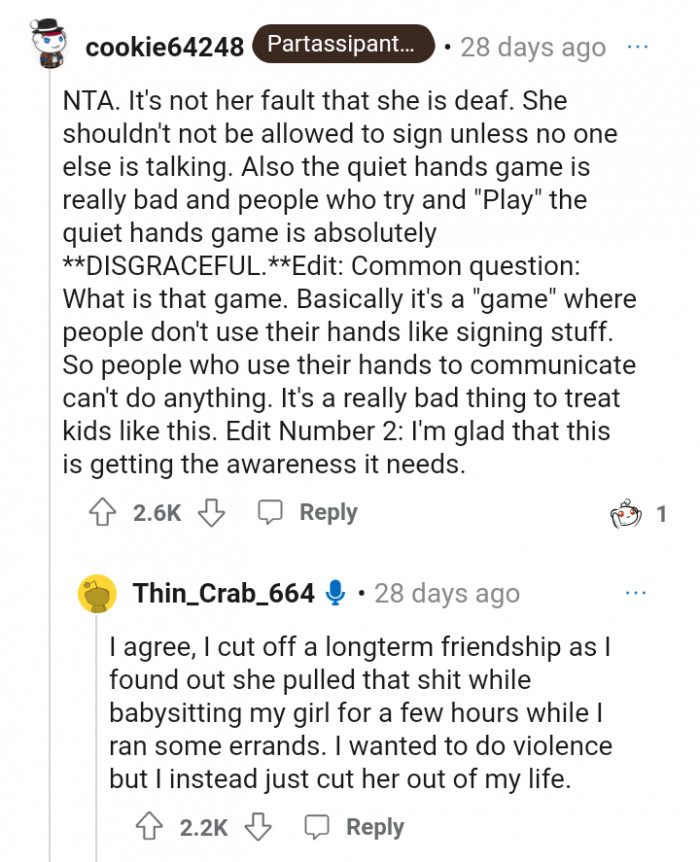Click Thin_Crab_664's yellow avatar
The height and width of the screenshot is (862, 700).
point(99,594)
